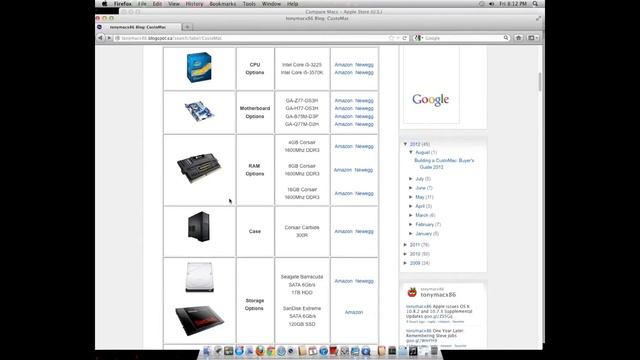
Task: Open the Help menu
Action: [x=292, y=4]
